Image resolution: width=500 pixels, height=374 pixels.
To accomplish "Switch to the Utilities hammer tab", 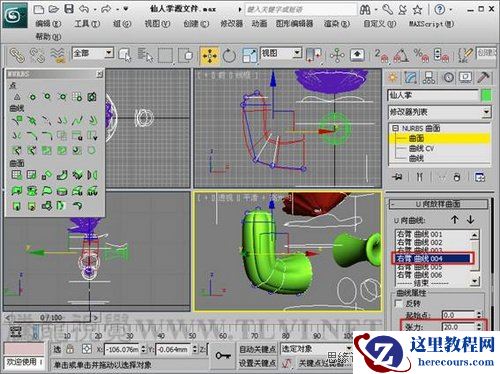I will click(483, 78).
